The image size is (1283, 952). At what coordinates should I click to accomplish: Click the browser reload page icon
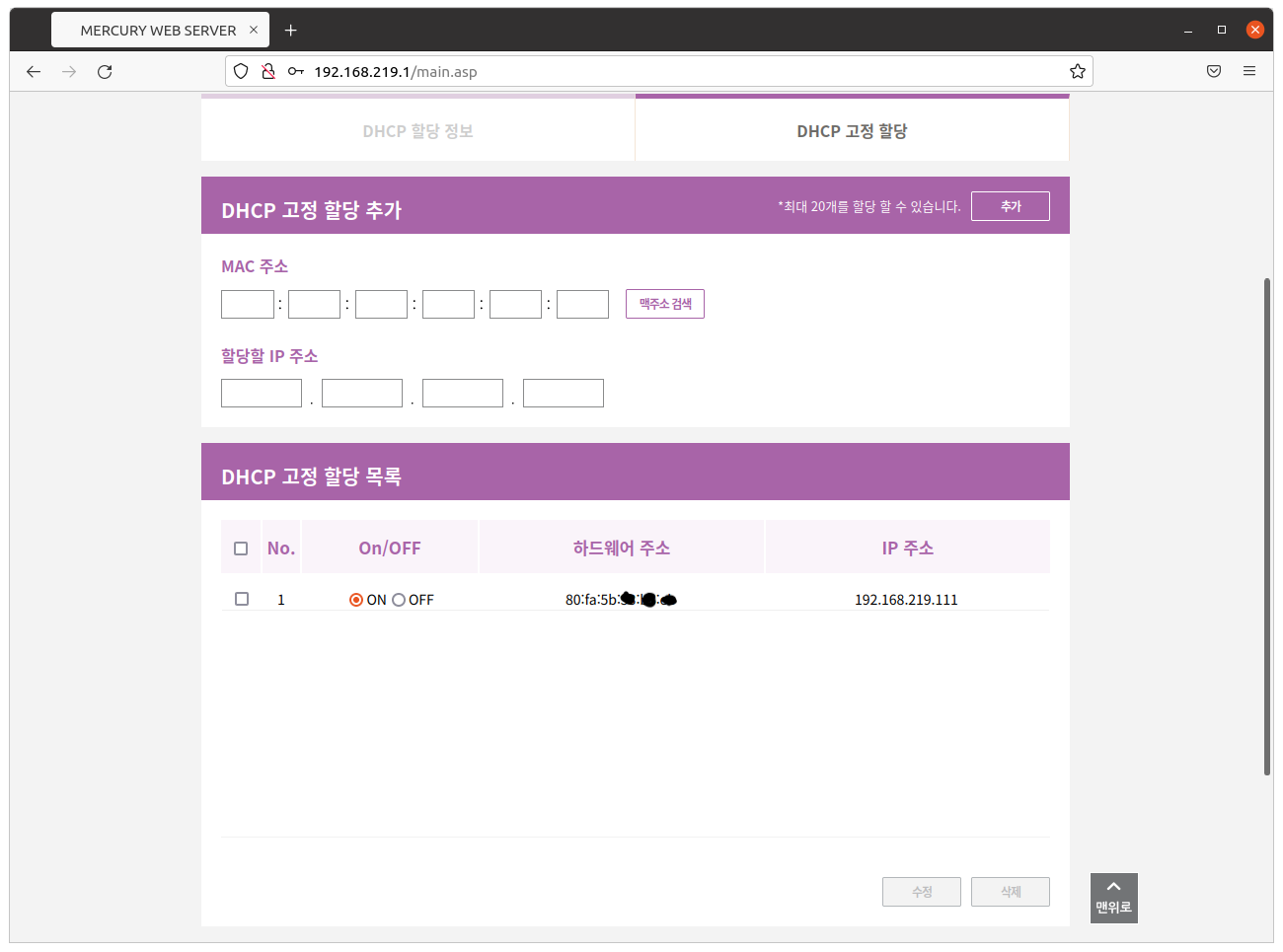tap(105, 71)
